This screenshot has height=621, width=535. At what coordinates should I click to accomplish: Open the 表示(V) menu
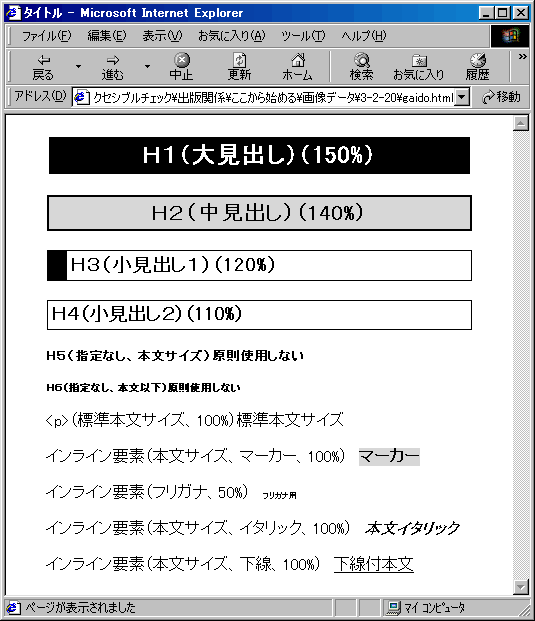click(162, 36)
